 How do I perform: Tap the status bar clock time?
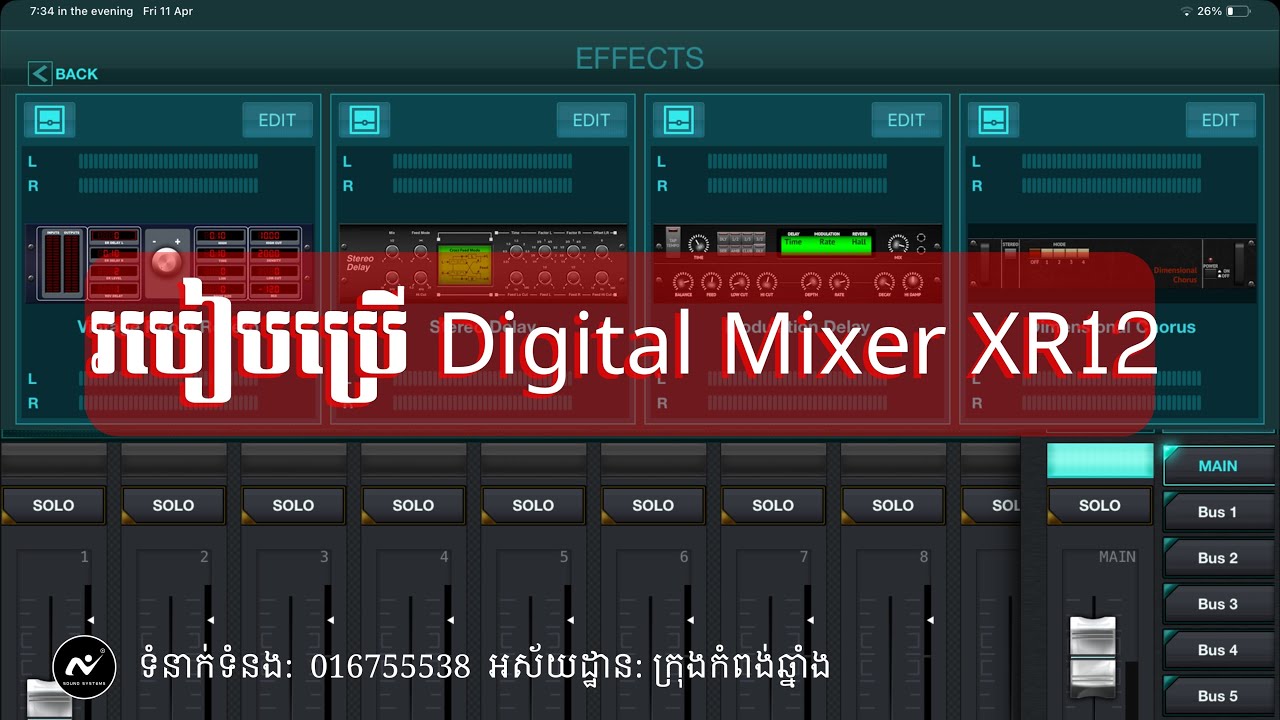point(81,12)
